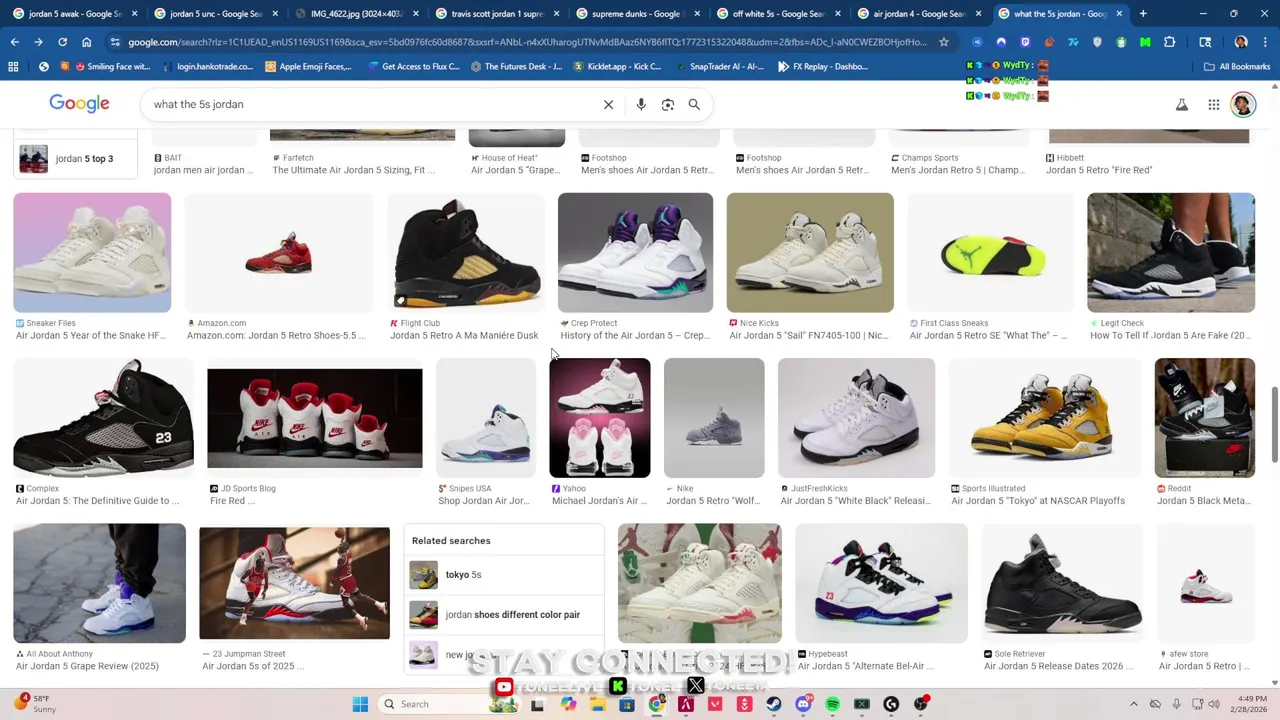
Task: Open Spotify from the taskbar
Action: click(x=832, y=704)
